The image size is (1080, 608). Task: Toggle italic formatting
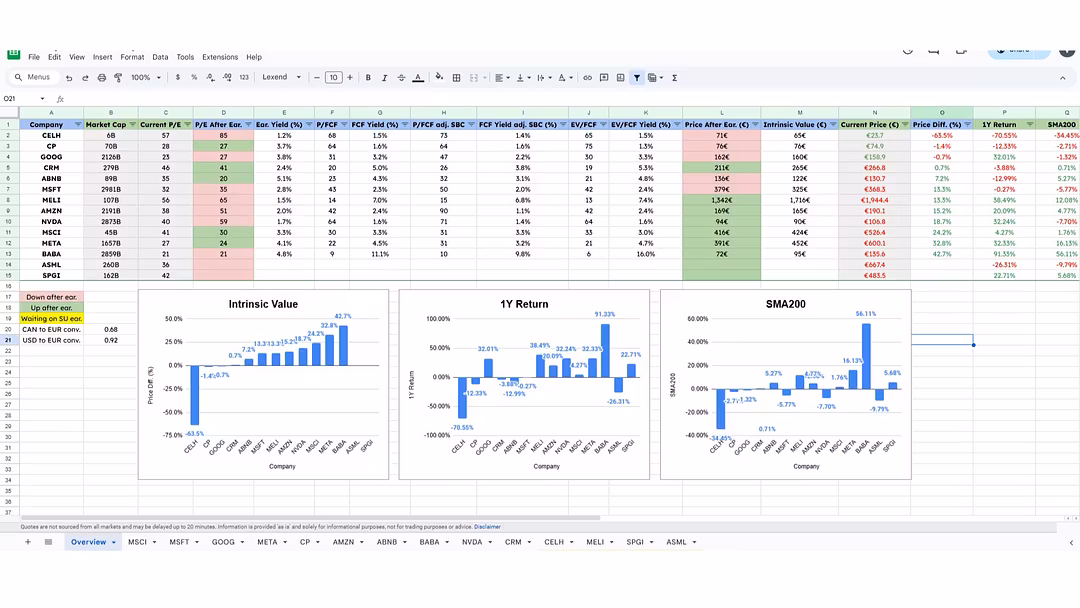click(x=384, y=77)
